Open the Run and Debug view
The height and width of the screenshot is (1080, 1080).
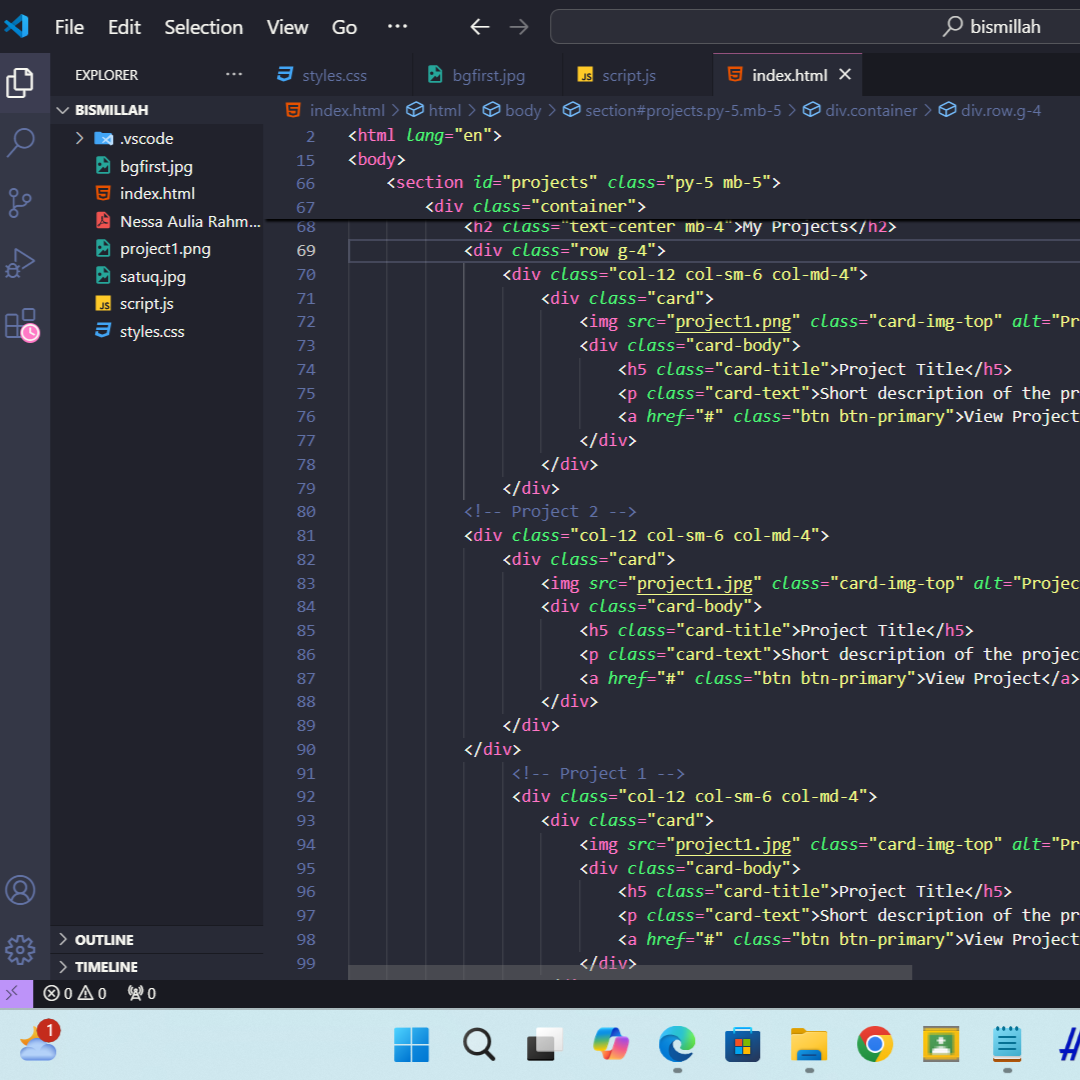coord(20,264)
